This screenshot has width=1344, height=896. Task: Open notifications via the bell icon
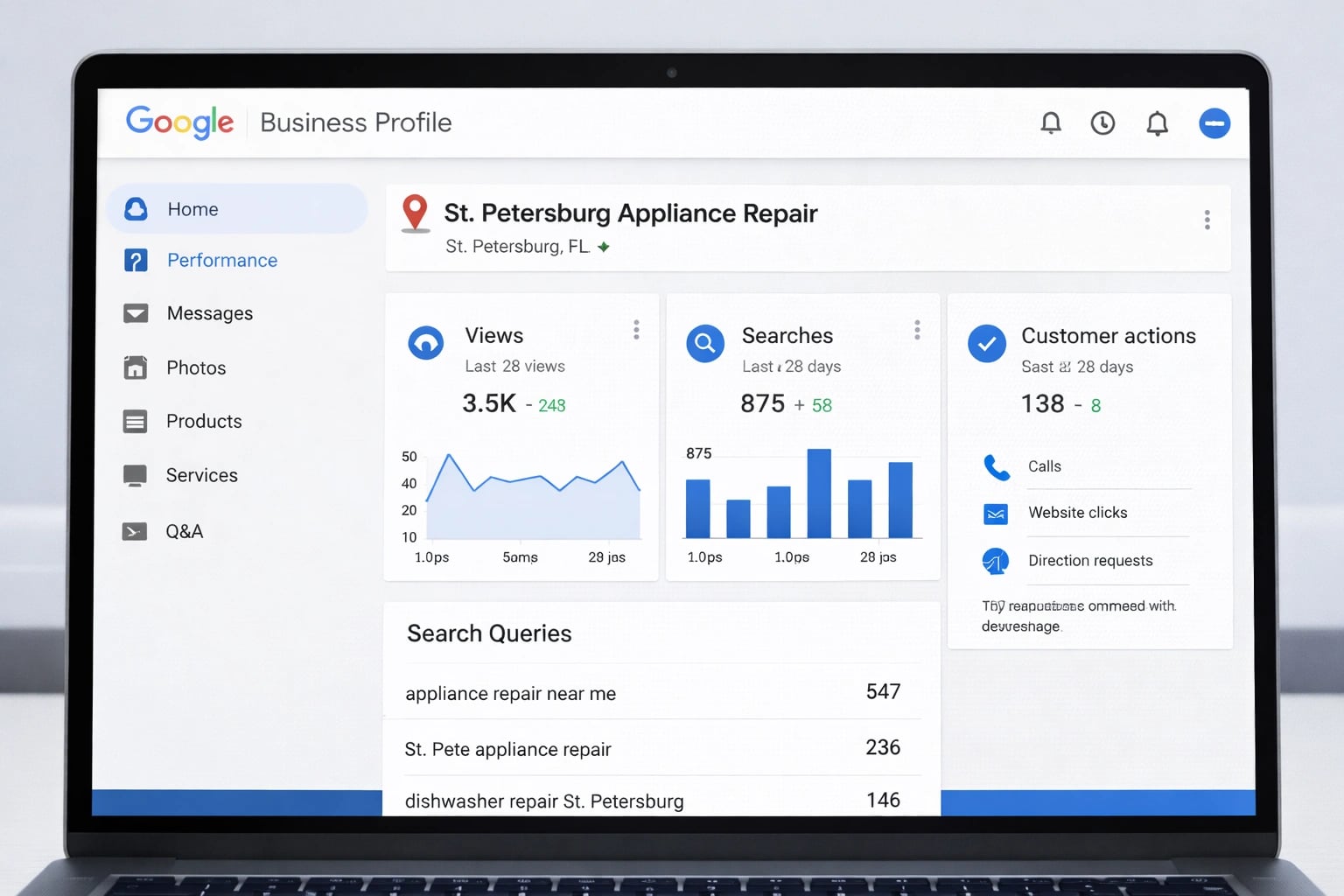(x=1052, y=122)
